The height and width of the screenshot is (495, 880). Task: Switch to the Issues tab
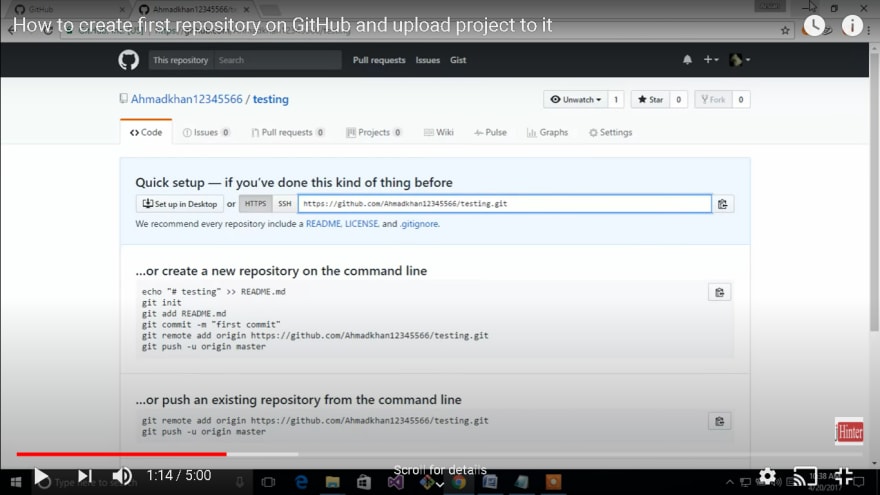click(206, 132)
